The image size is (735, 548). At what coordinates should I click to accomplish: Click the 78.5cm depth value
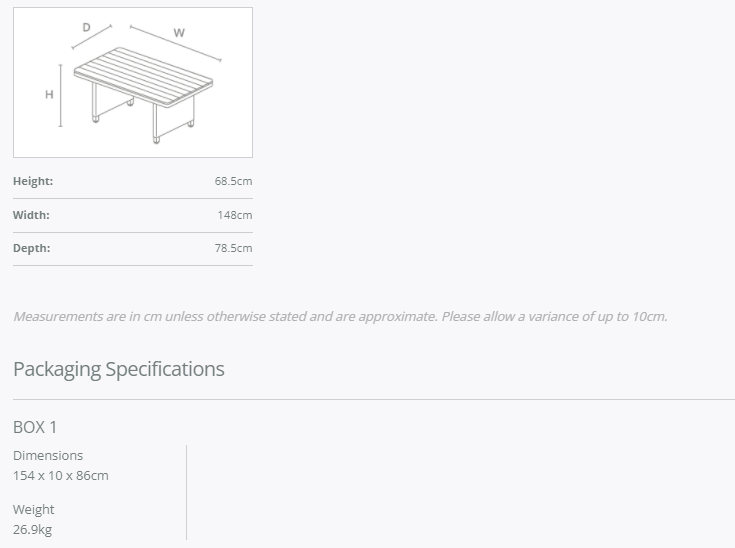tap(233, 248)
